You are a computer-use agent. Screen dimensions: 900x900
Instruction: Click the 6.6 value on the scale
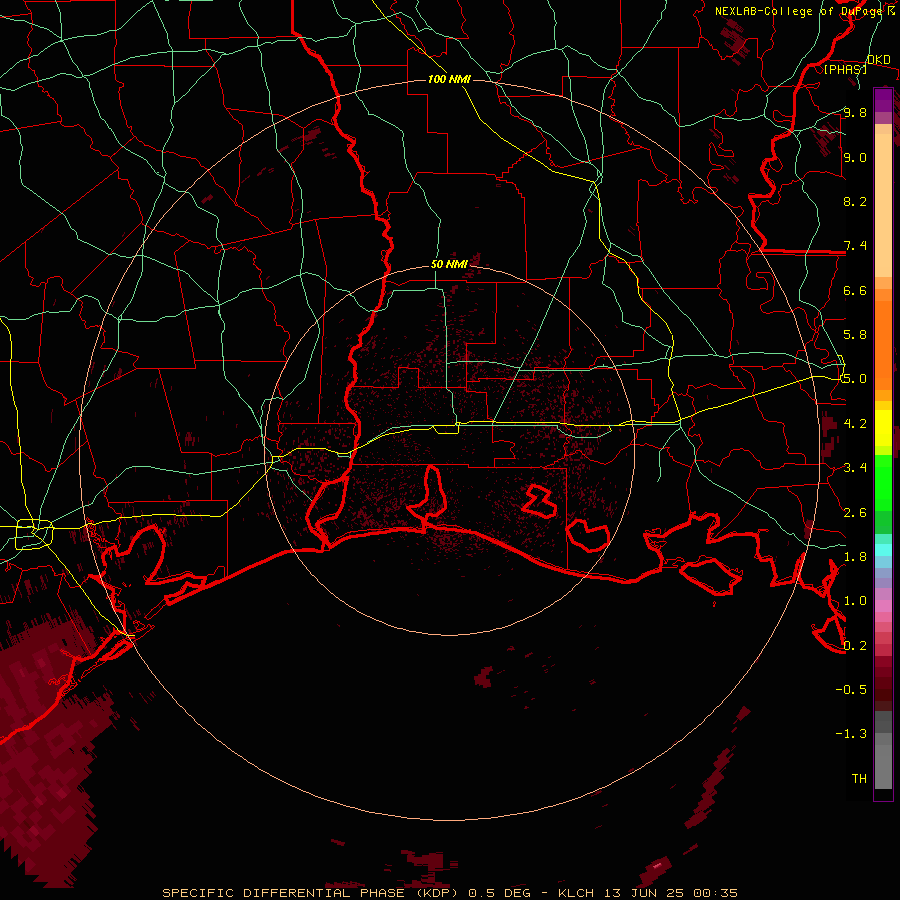tap(855, 290)
